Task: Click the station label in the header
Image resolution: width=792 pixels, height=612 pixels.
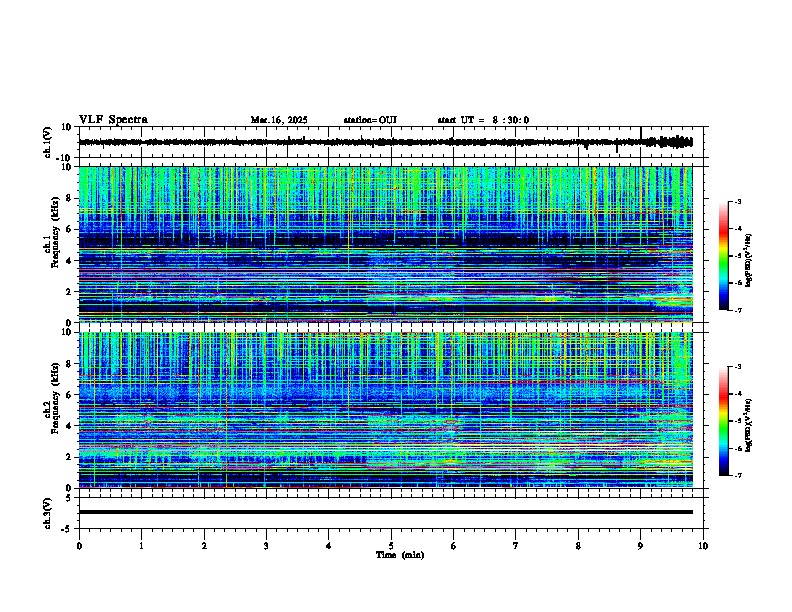Action: 370,120
